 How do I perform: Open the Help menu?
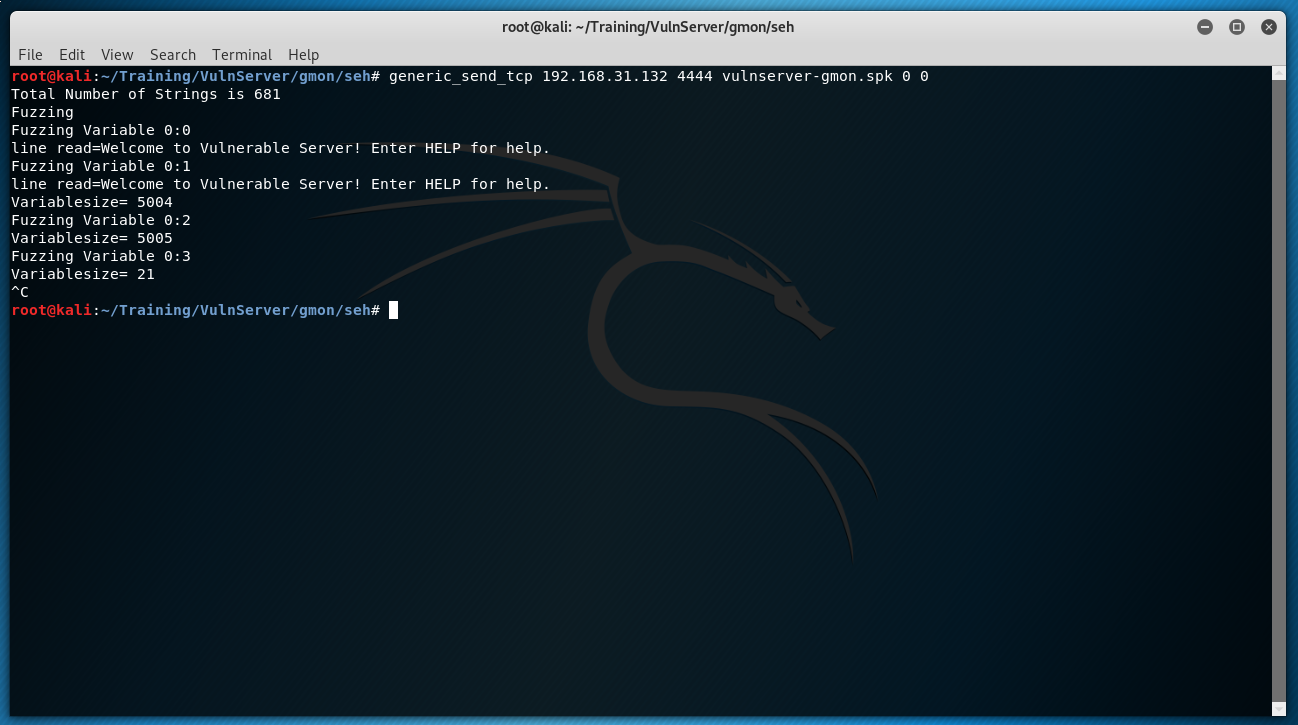(303, 55)
